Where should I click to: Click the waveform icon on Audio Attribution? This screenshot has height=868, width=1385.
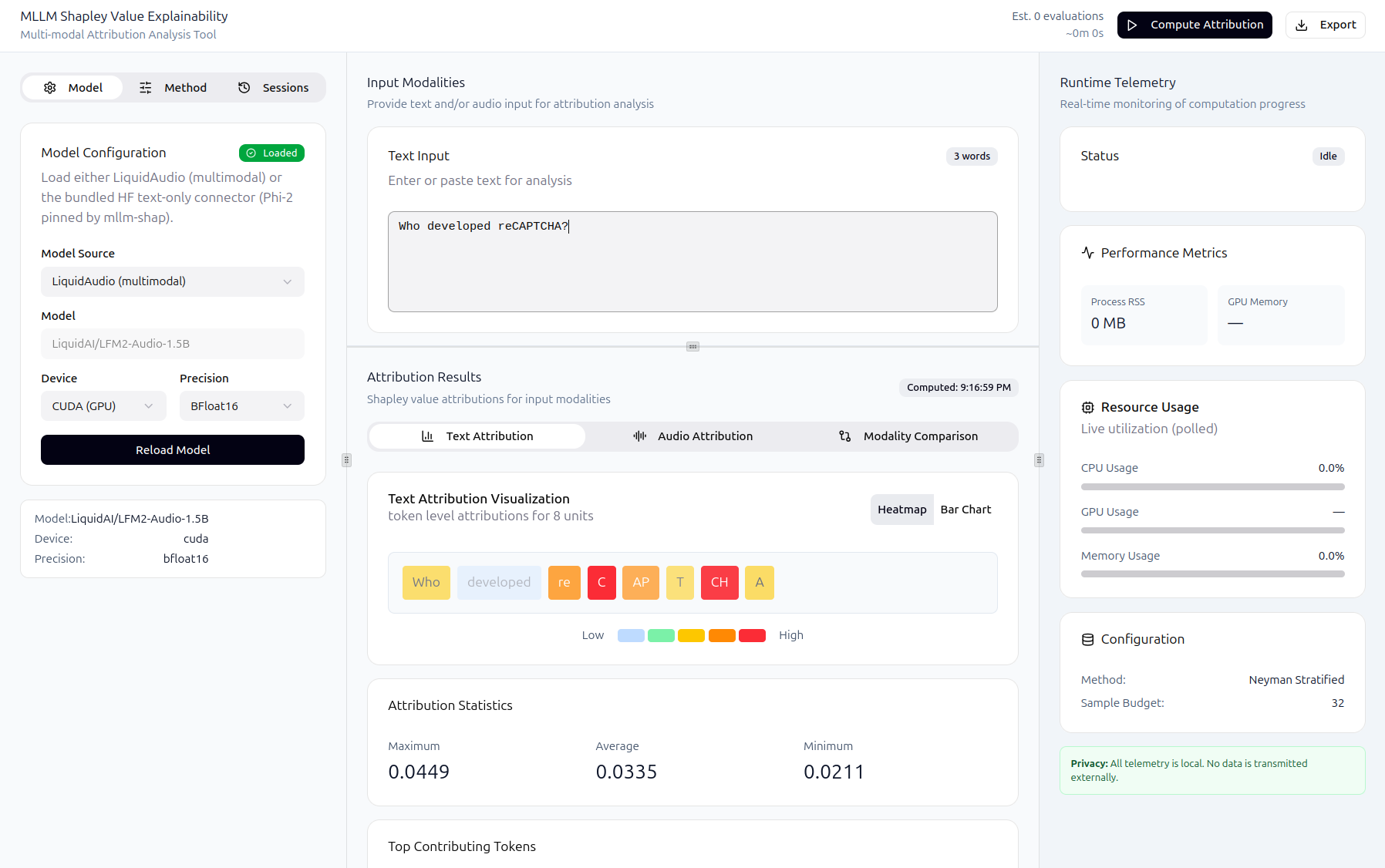point(639,436)
